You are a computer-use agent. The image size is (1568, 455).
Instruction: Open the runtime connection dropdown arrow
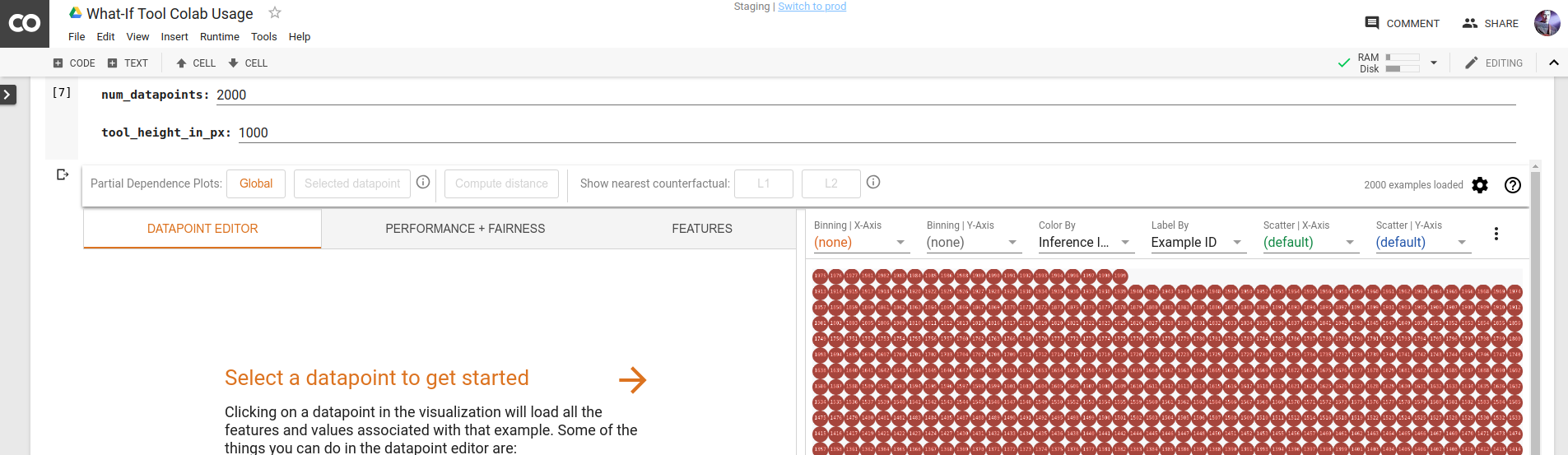pyautogui.click(x=1434, y=63)
